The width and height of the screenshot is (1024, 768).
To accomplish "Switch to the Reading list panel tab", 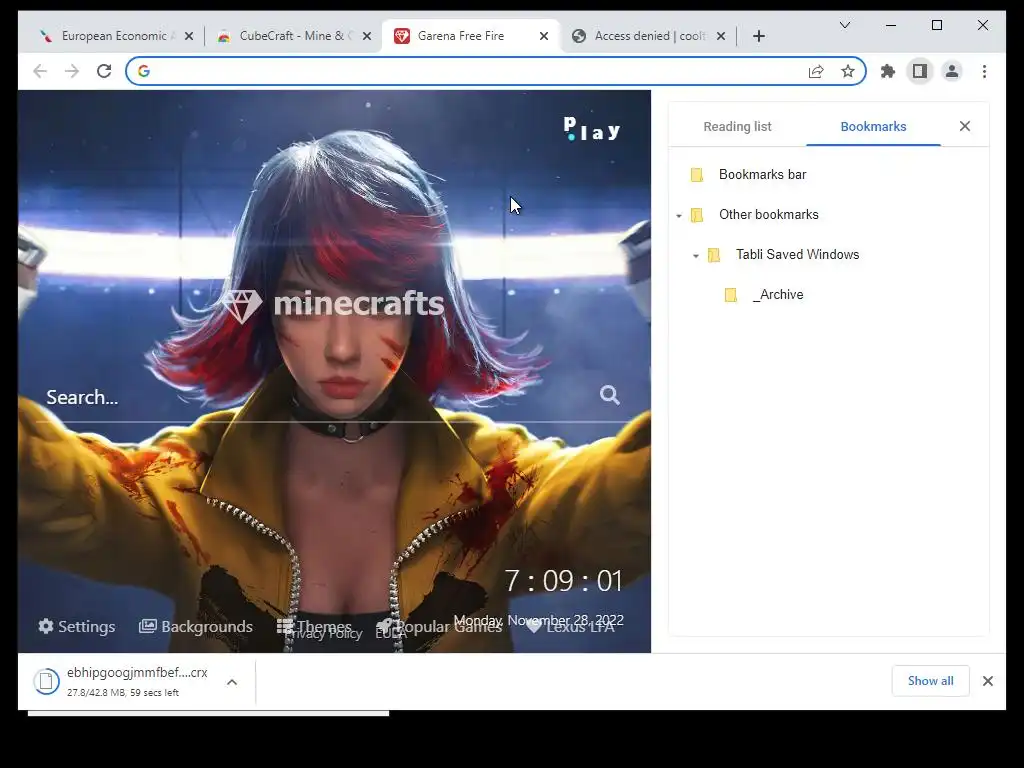I will coord(737,127).
